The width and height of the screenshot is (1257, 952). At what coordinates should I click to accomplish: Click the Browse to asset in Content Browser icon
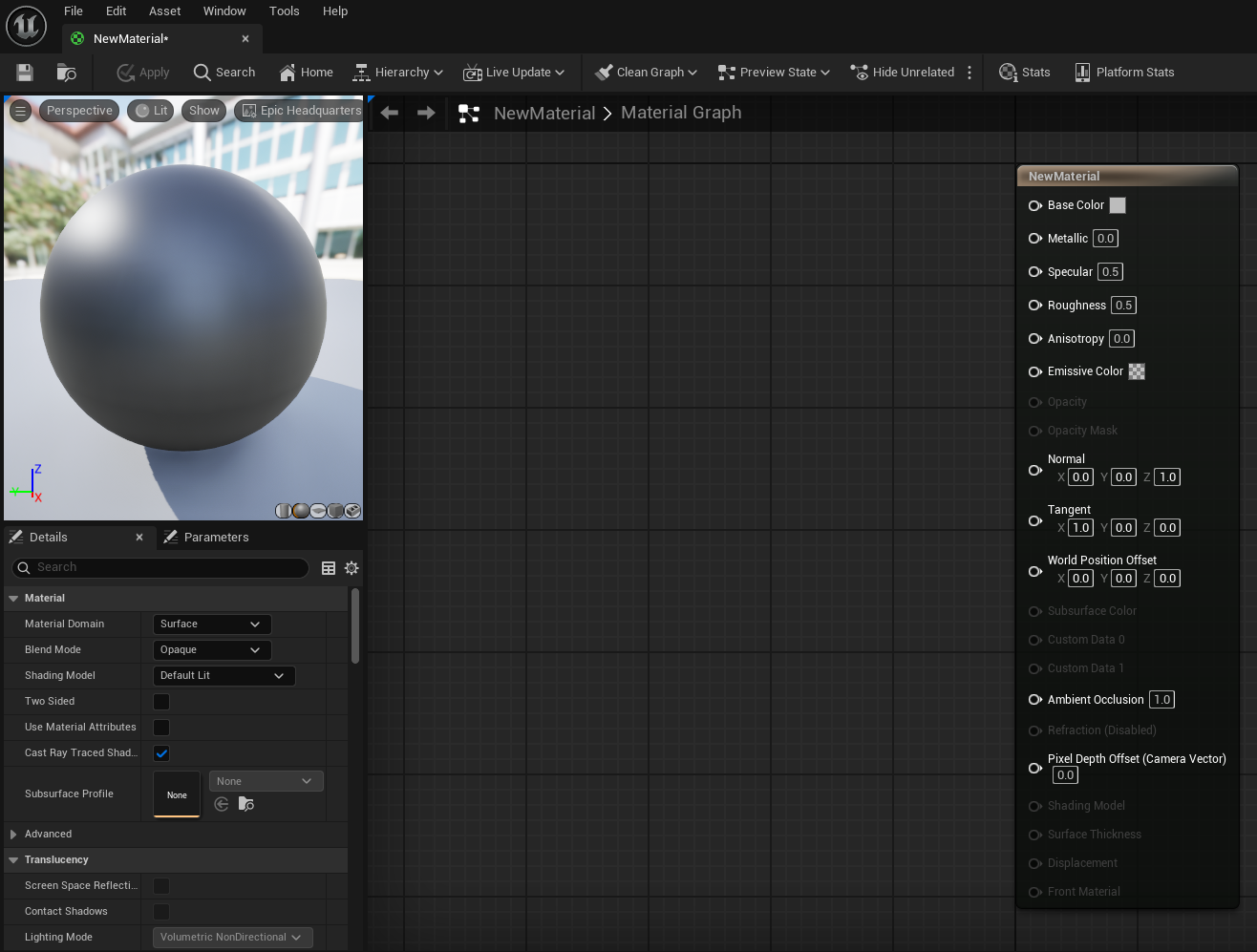click(x=67, y=73)
